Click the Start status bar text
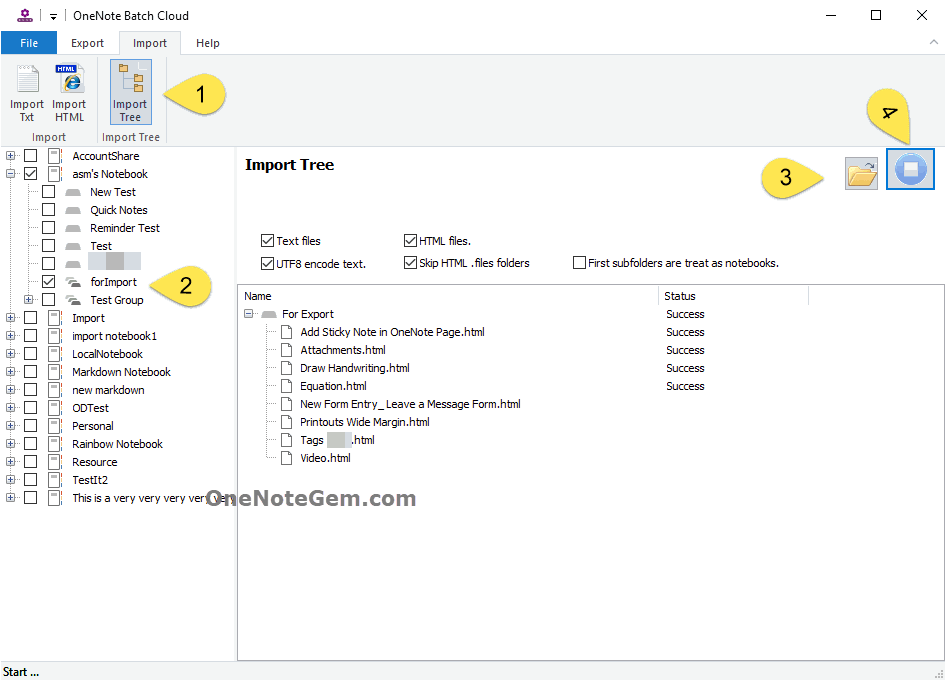 21,672
